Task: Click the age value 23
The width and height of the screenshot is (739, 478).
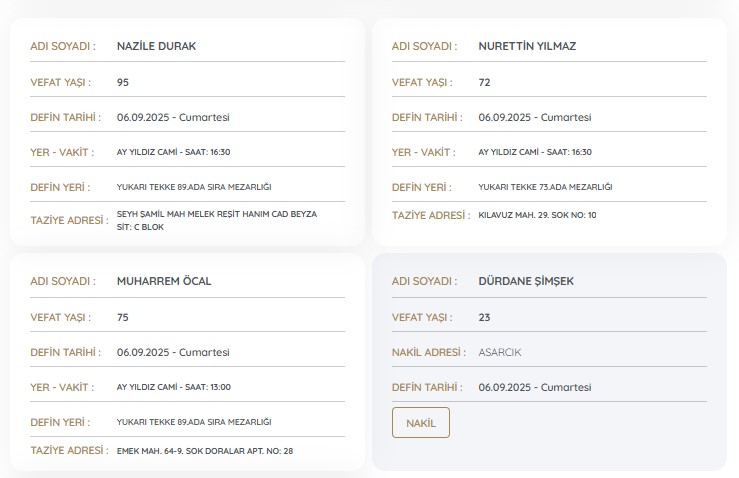Action: 485,317
